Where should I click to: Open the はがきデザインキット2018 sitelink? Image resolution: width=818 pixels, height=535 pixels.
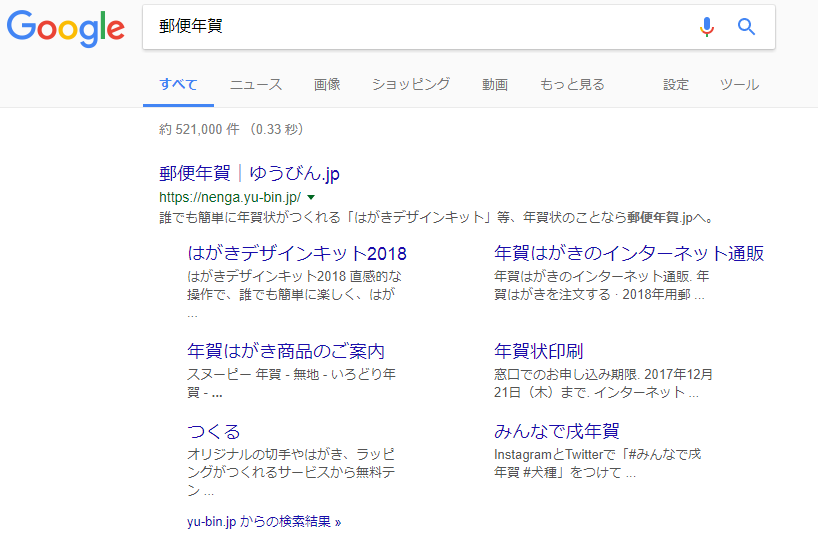coord(297,253)
